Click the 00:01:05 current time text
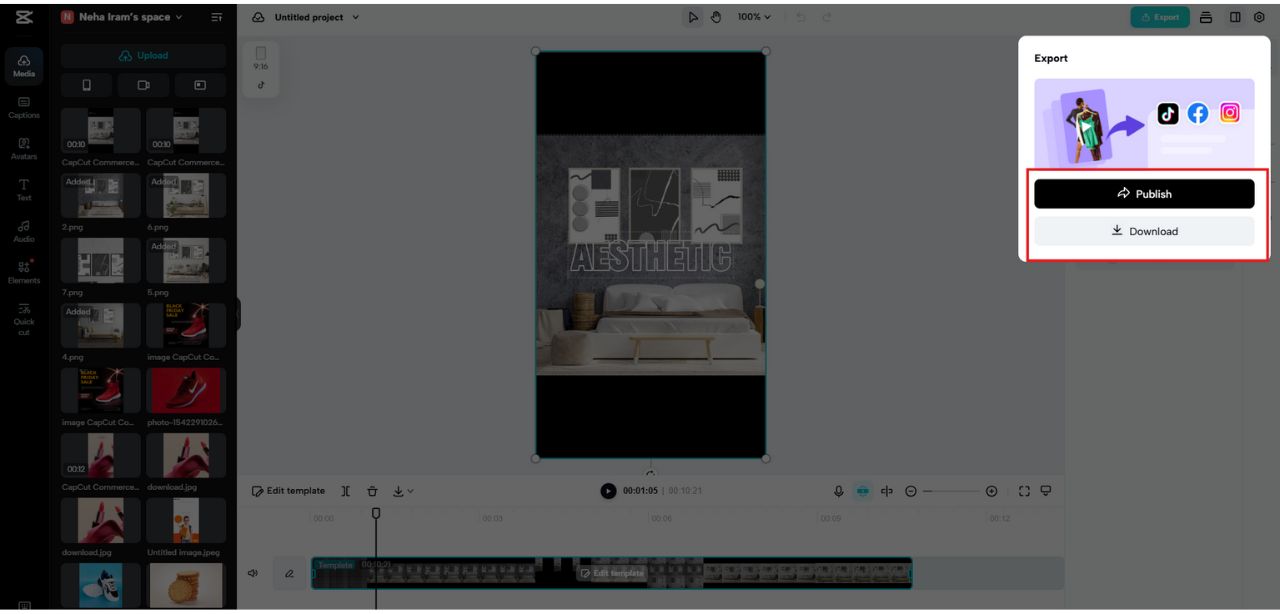The height and width of the screenshot is (614, 1280). pos(640,491)
